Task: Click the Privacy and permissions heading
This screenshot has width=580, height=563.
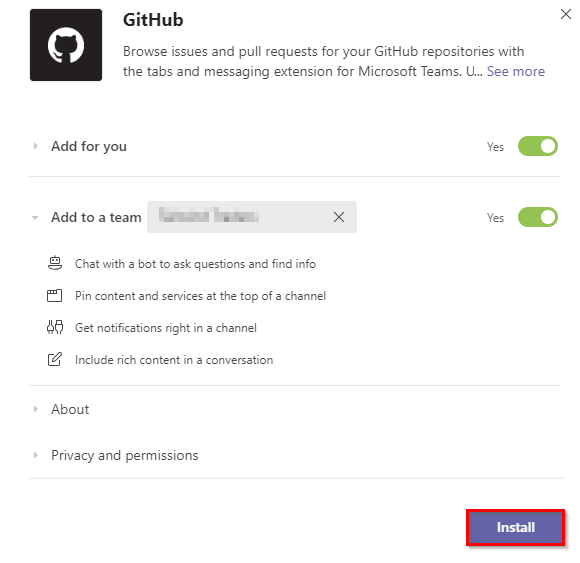Action: coord(125,455)
